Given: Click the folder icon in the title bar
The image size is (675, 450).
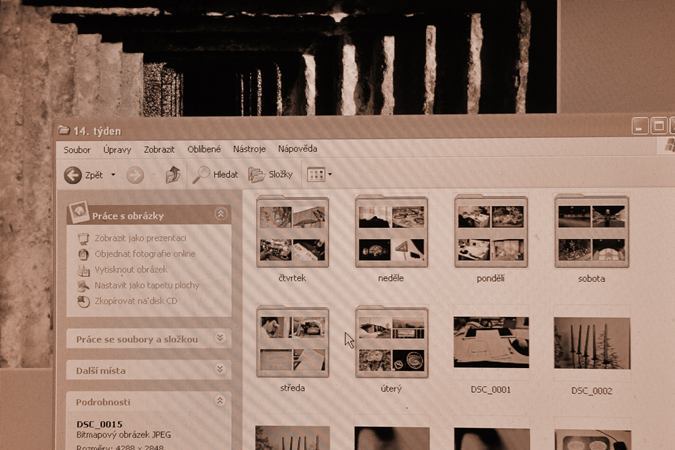Looking at the screenshot, I should point(64,130).
